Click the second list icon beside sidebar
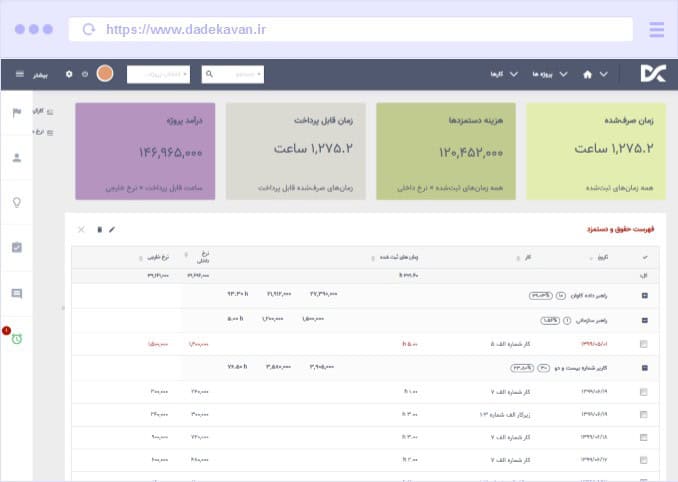 [x=50, y=133]
